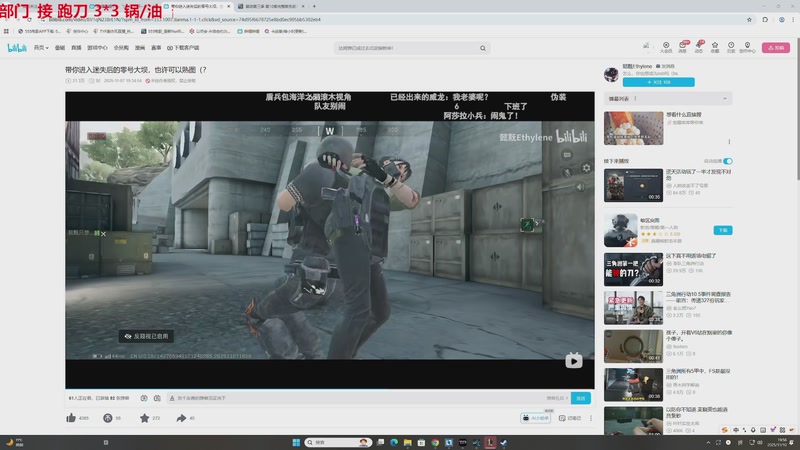Open the recommended video with 00:35 duration
This screenshot has width=800, height=450.
pyautogui.click(x=633, y=185)
